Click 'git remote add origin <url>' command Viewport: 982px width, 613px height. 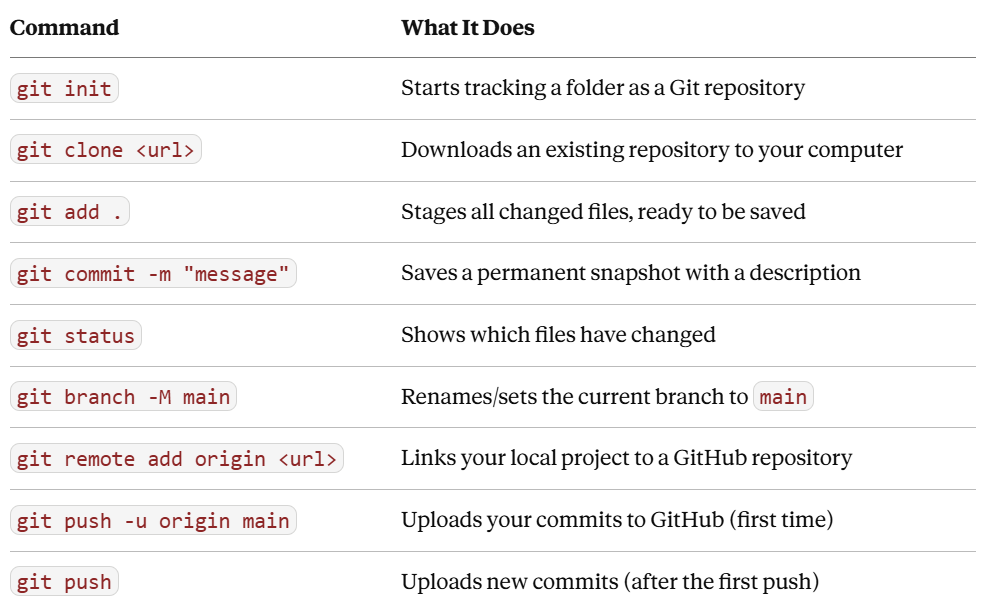(x=177, y=458)
